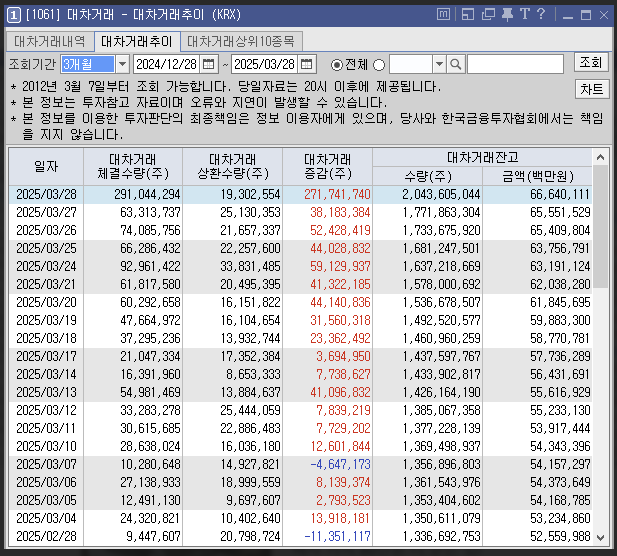
Task: Click the 일자 column header
Action: click(46, 167)
